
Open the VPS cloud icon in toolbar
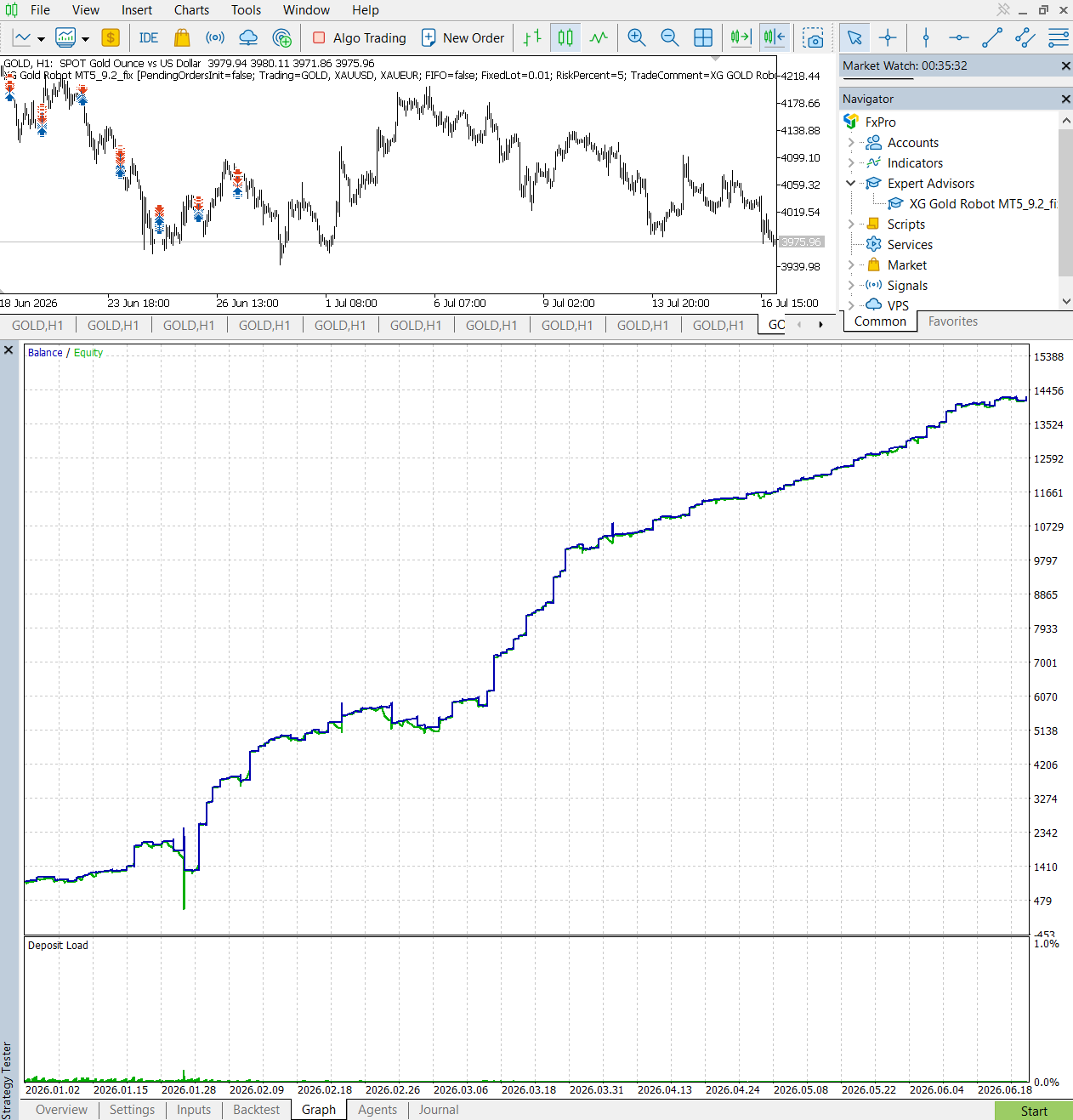248,37
